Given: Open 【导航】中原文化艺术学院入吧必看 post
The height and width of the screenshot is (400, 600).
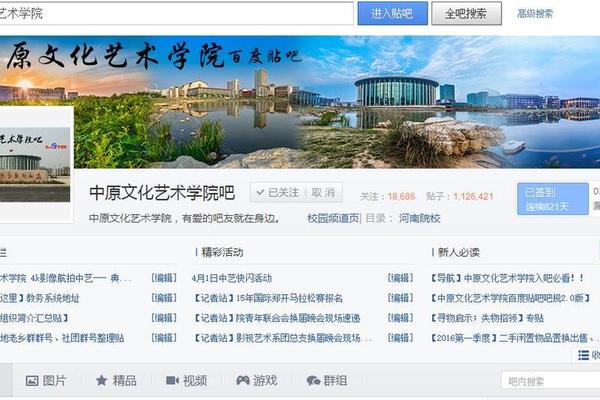Looking at the screenshot, I should [x=507, y=278].
